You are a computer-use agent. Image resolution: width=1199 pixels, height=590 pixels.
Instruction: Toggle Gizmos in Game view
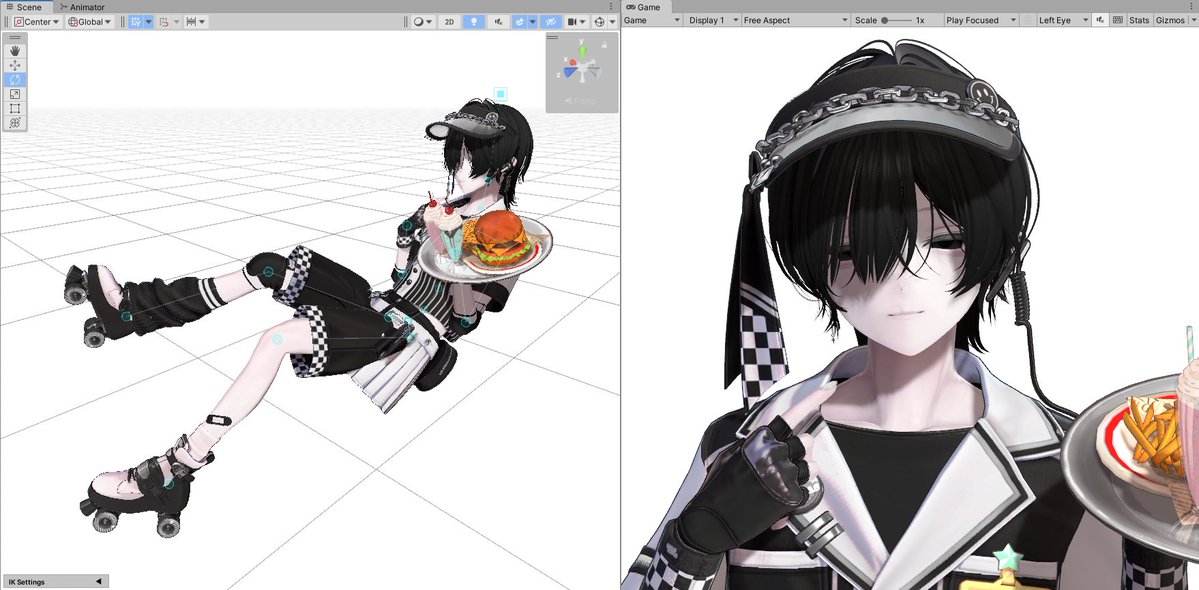[x=1169, y=21]
